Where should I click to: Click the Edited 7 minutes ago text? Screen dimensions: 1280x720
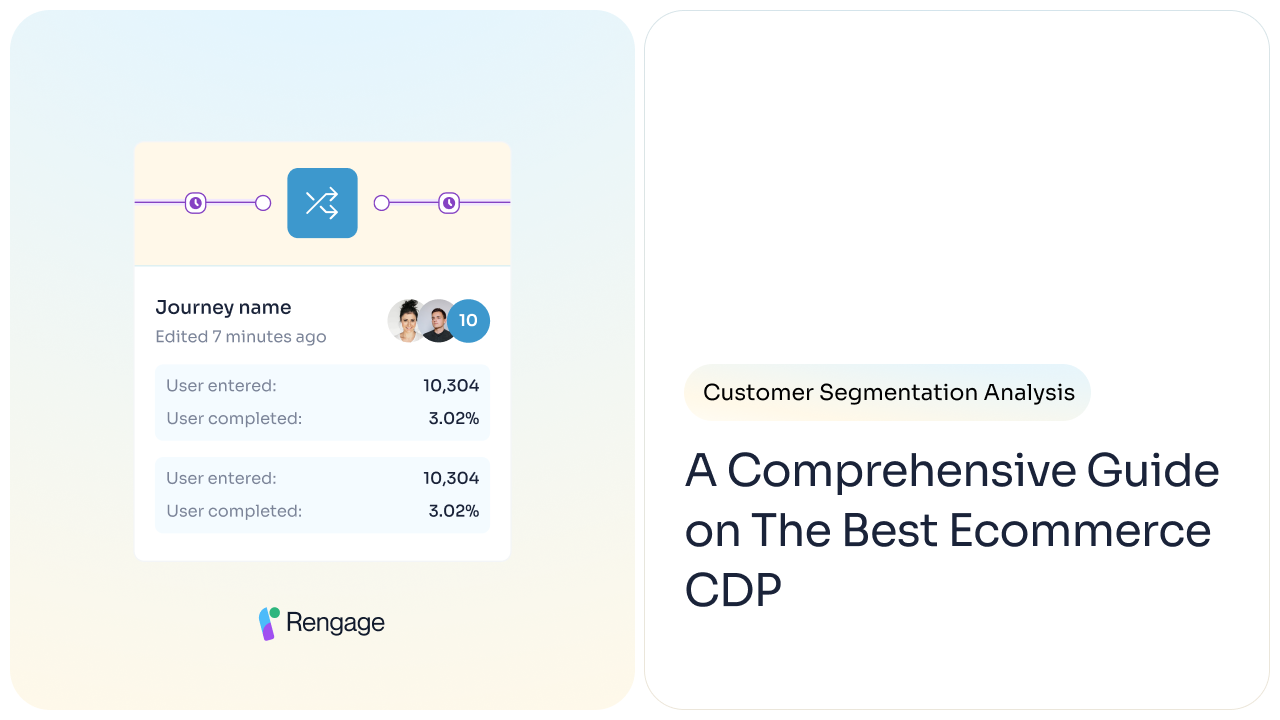pos(241,337)
